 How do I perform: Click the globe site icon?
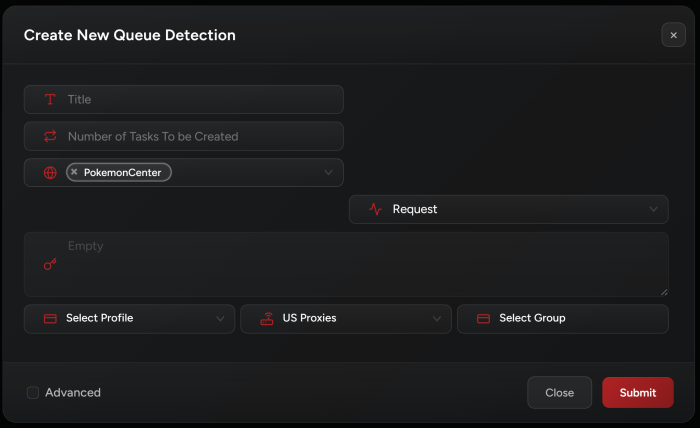(x=50, y=173)
